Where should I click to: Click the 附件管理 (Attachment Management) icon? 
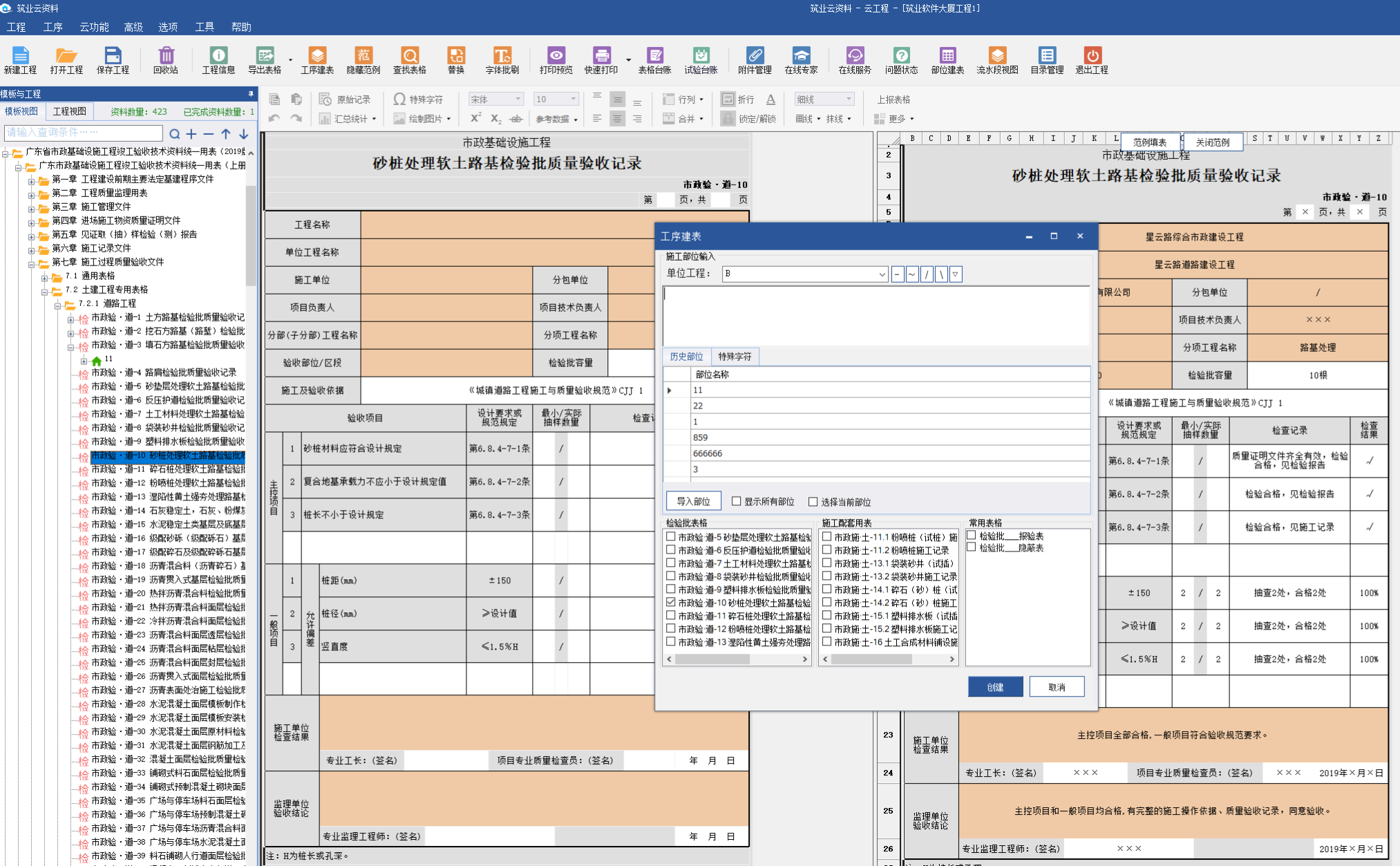coord(755,57)
